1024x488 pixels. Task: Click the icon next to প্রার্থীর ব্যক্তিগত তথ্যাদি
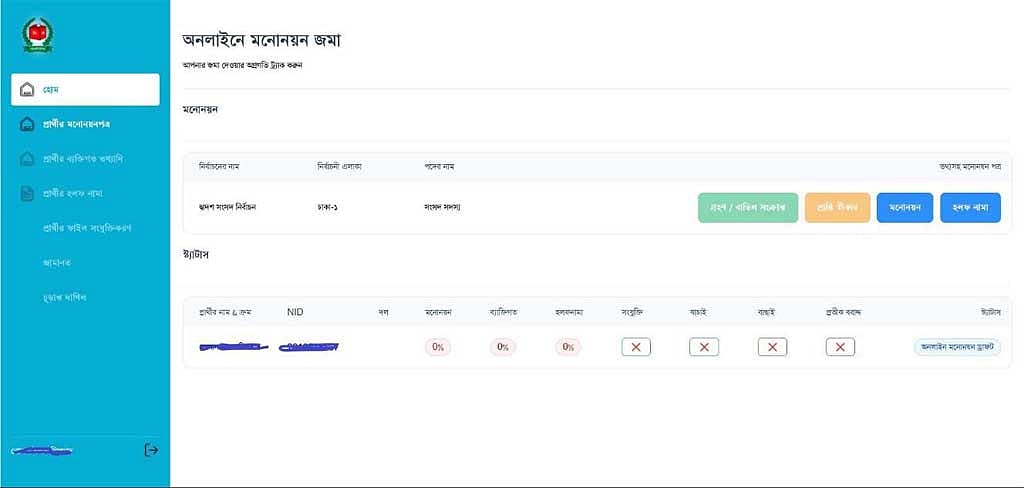click(x=27, y=159)
